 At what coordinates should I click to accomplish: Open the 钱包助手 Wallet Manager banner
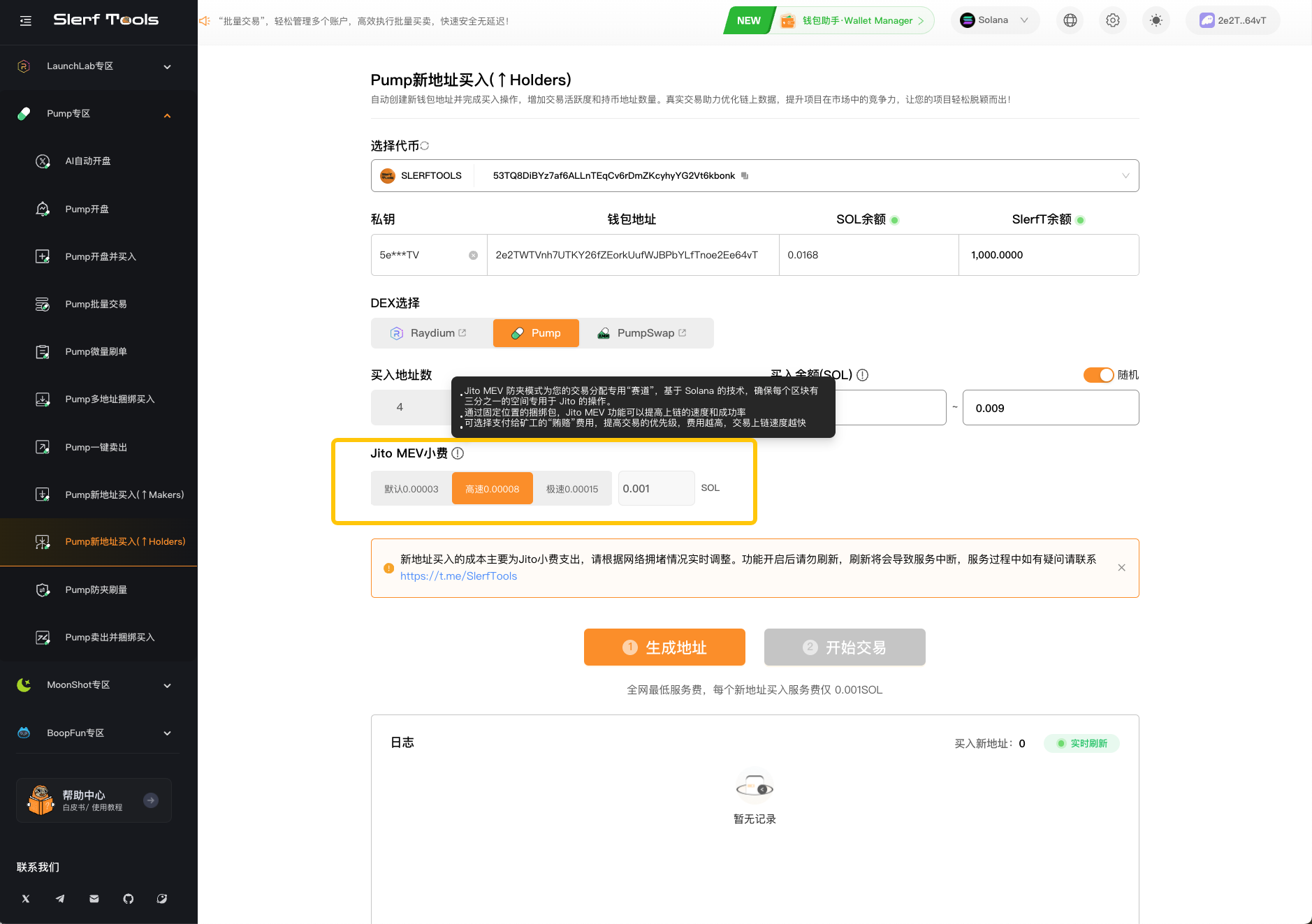[830, 20]
